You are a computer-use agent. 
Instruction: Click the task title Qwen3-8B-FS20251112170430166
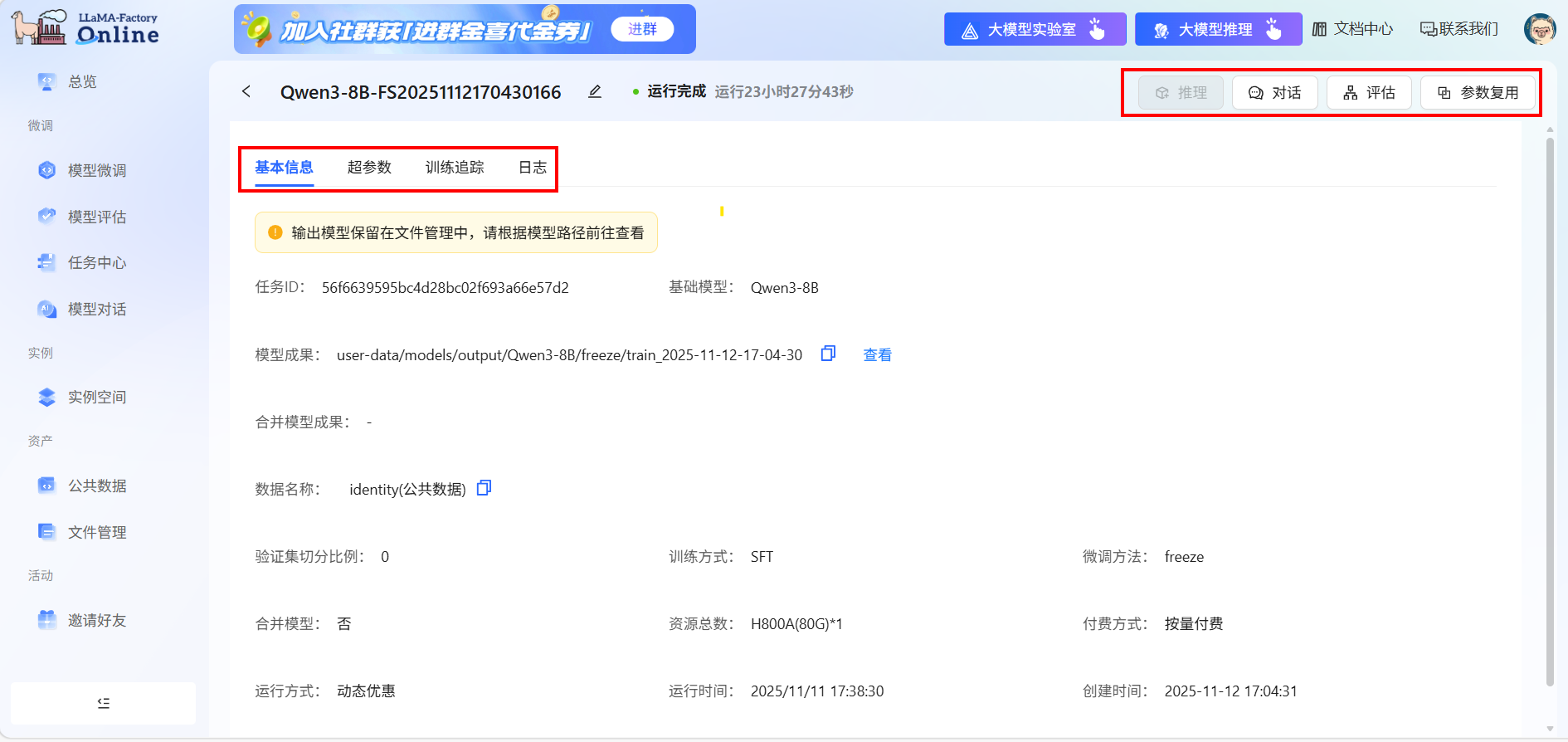pos(421,92)
